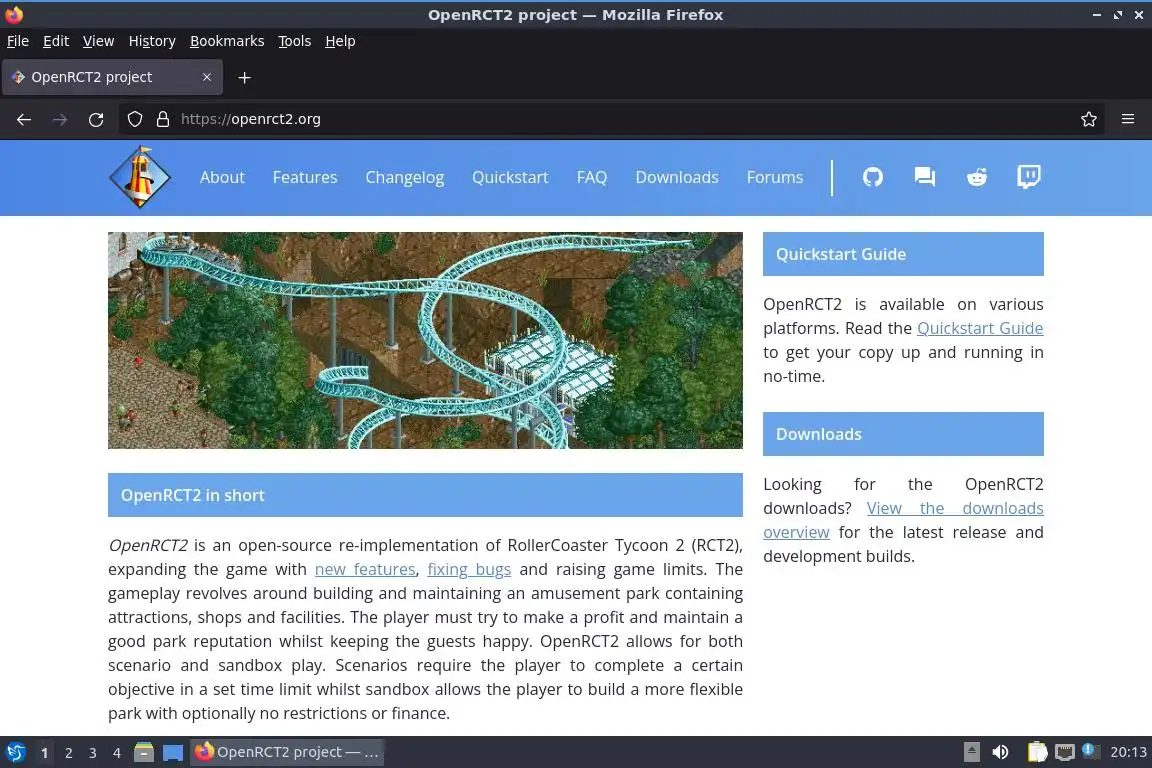Click the browser forward arrow

60,119
